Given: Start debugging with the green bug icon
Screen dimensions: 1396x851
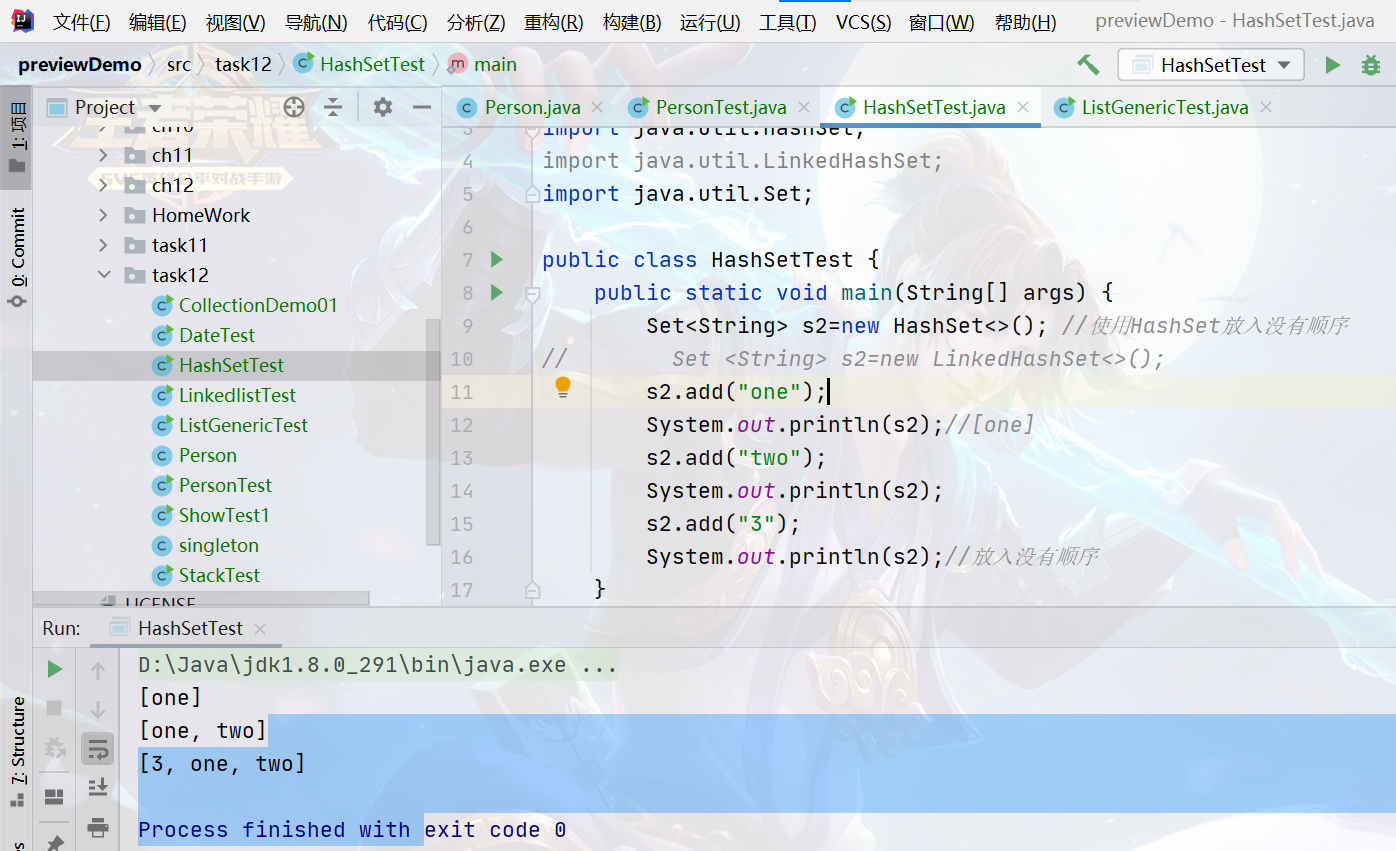Looking at the screenshot, I should [1370, 65].
